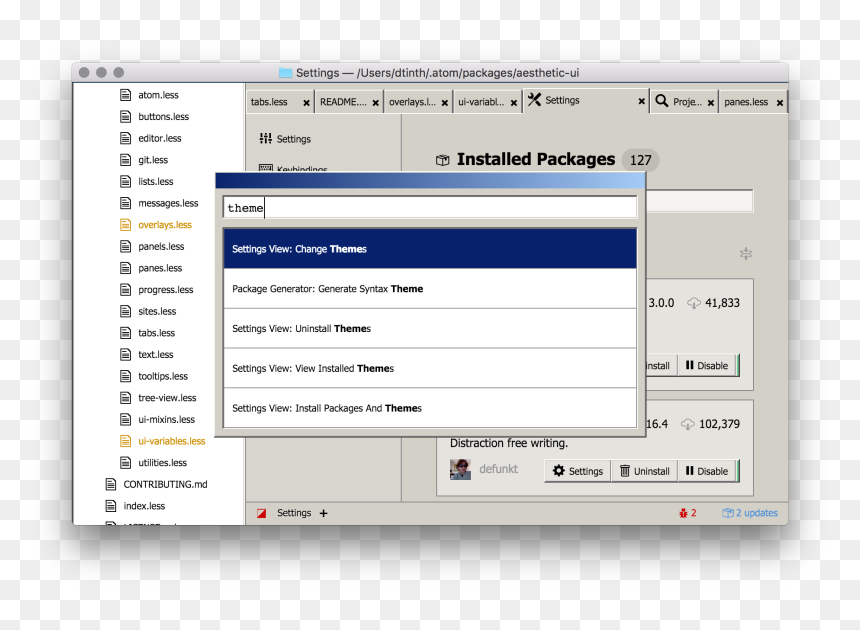This screenshot has height=630, width=860.
Task: Open tooltips.less in tree view
Action: (163, 376)
